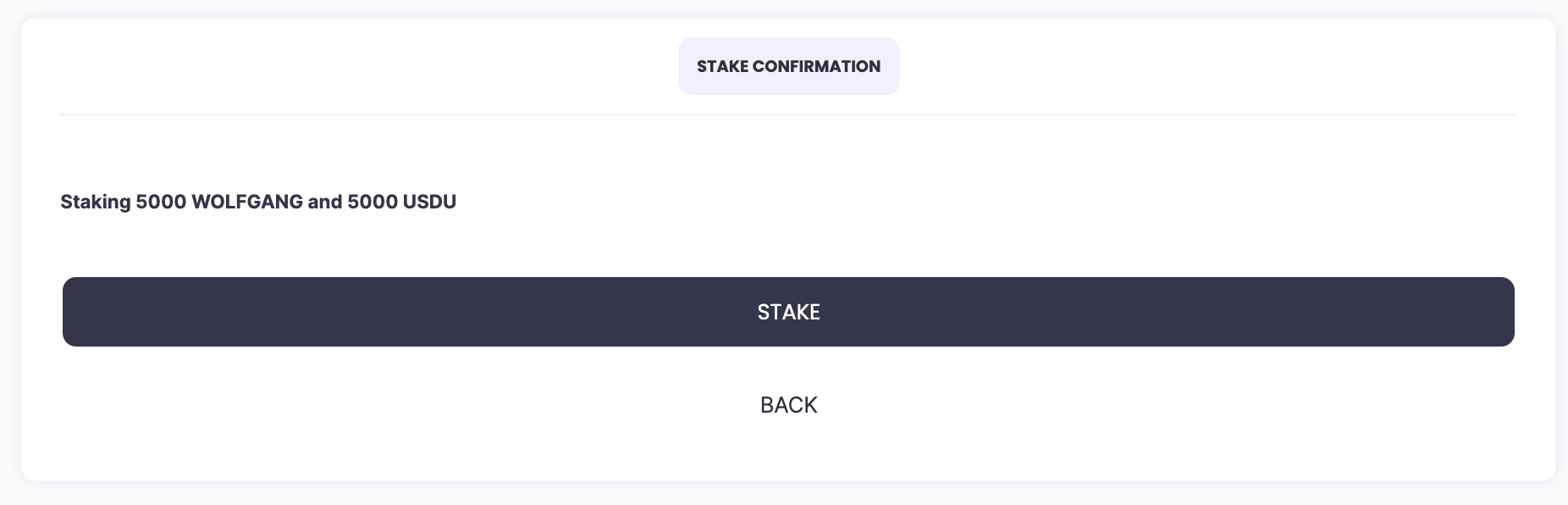Screen dimensions: 1568x505
Task: Choose BACK below the STAKE button
Action: click(788, 405)
